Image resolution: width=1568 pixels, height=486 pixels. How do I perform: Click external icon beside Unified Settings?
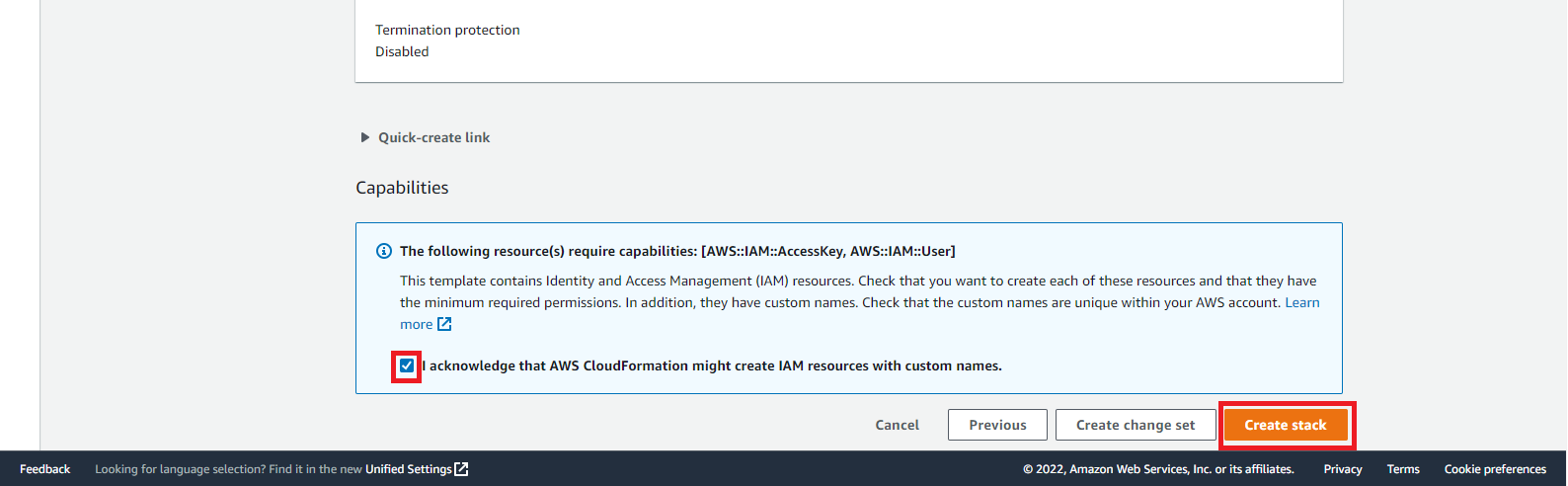click(x=461, y=469)
